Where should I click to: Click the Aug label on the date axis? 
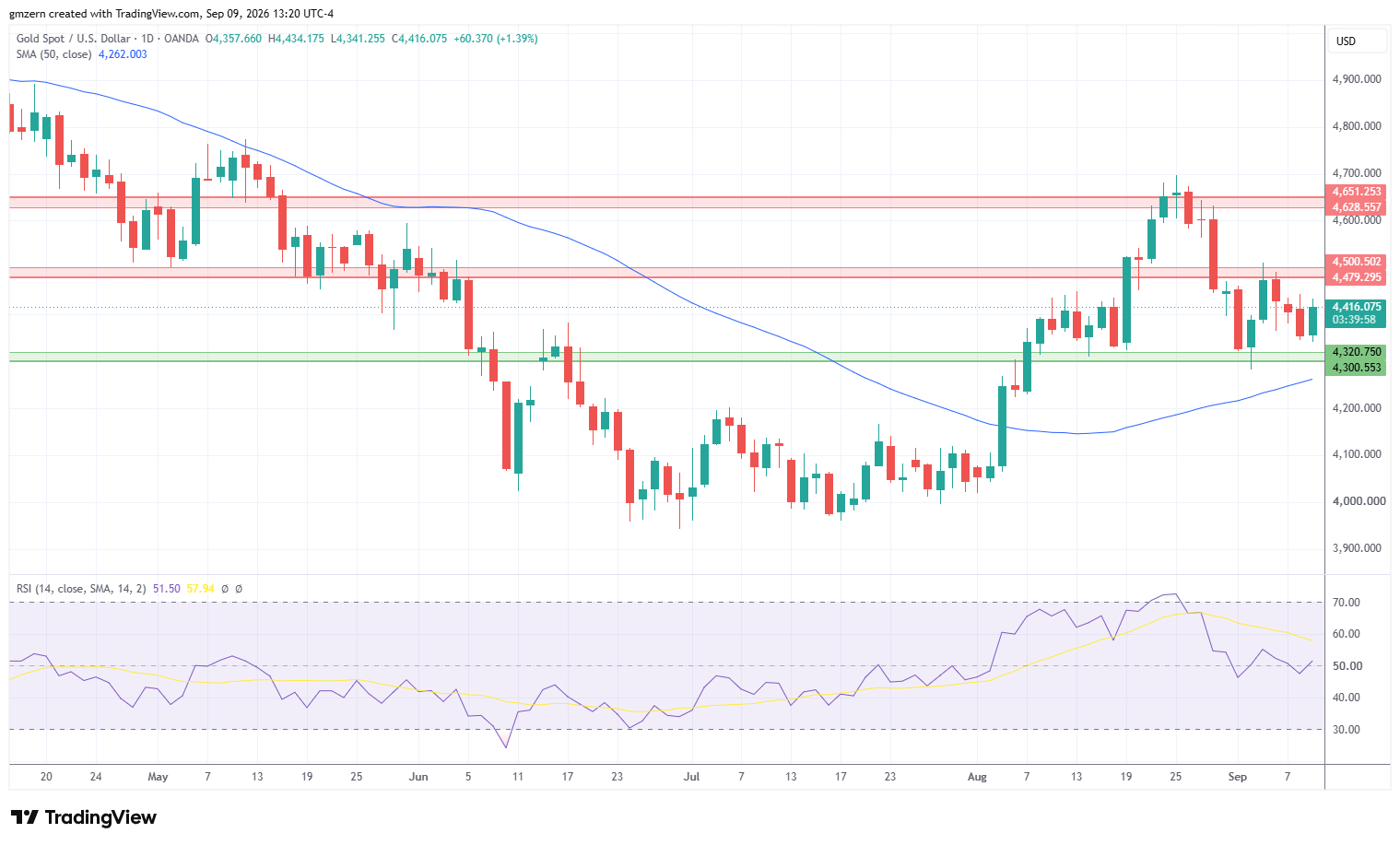(x=977, y=777)
